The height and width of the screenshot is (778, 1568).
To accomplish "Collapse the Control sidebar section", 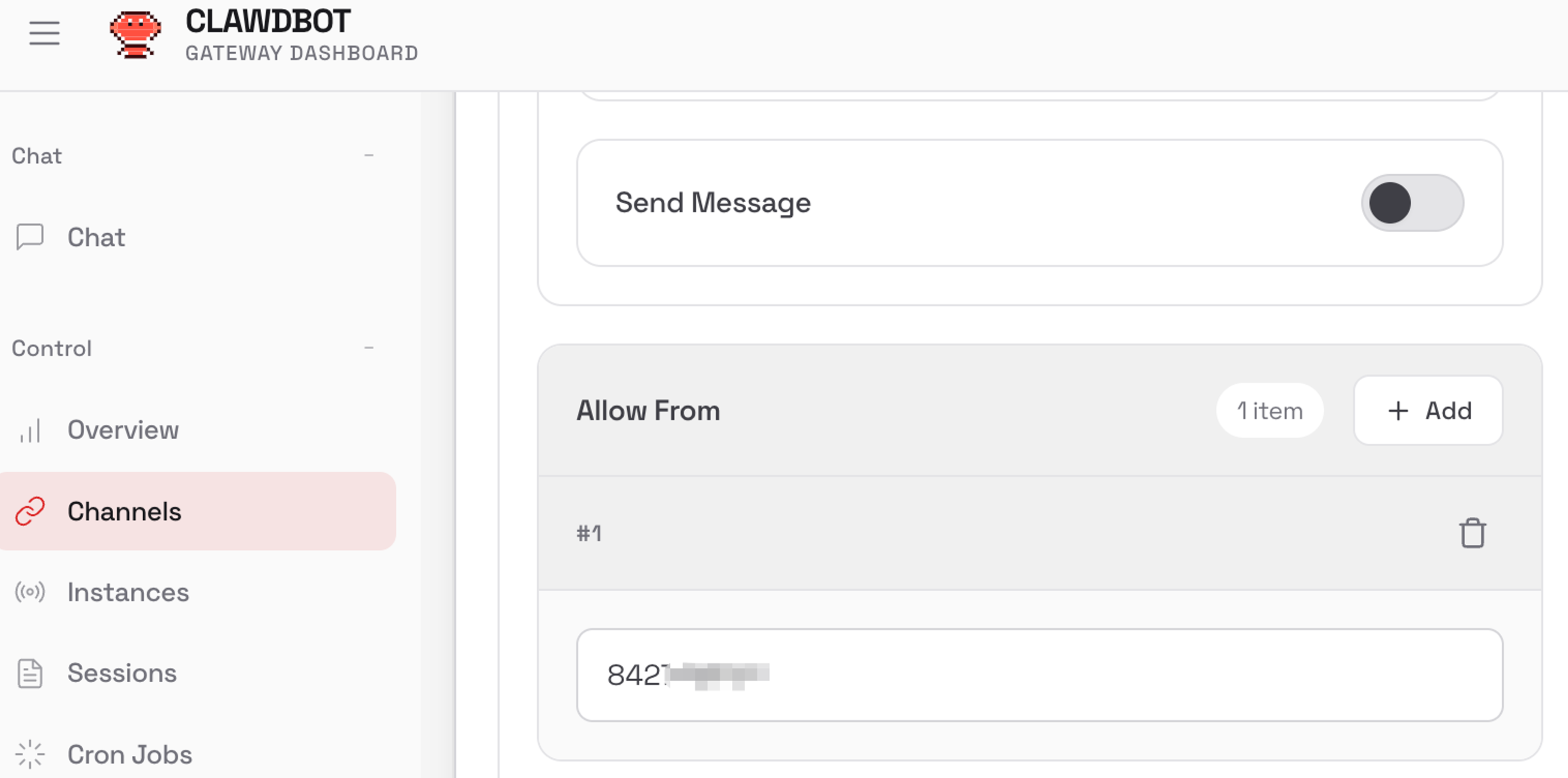I will tap(369, 348).
